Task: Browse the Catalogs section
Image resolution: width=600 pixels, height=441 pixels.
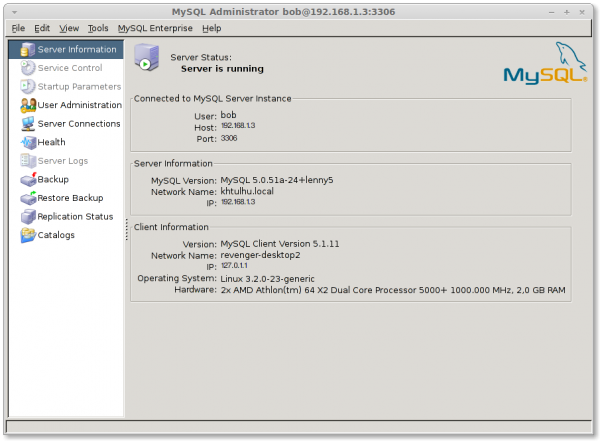Action: click(56, 235)
